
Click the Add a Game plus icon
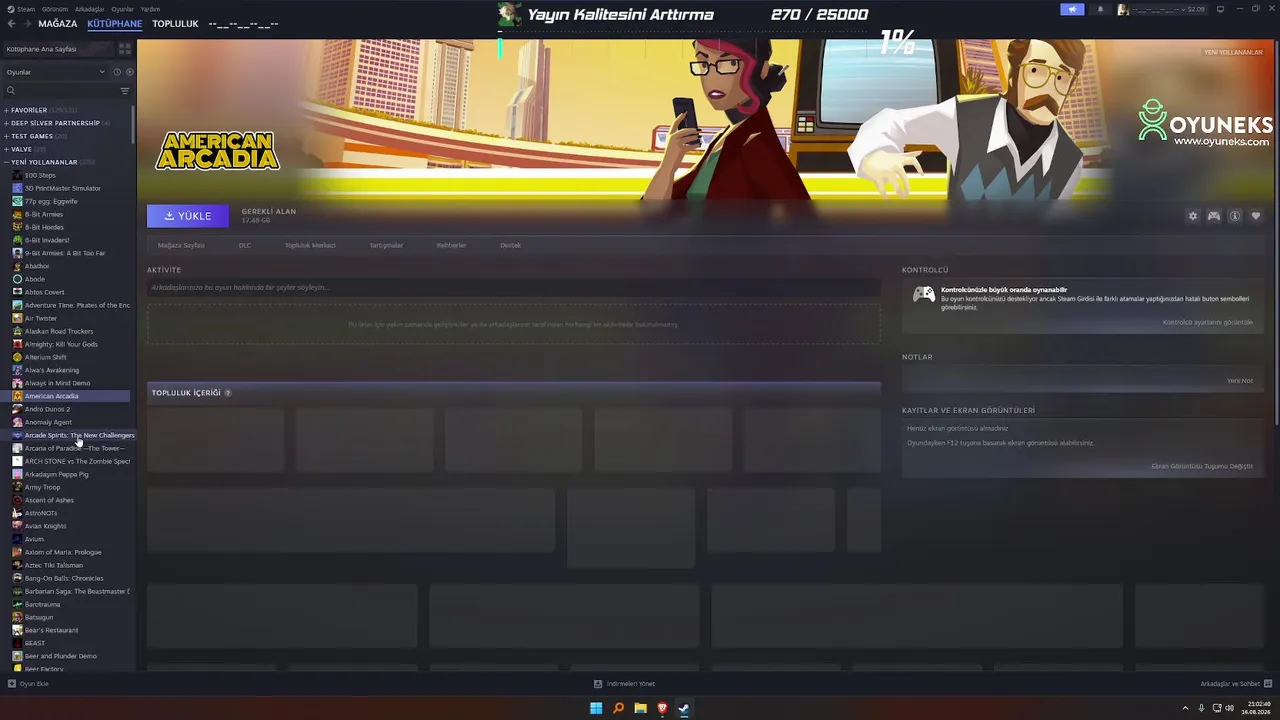[x=12, y=684]
